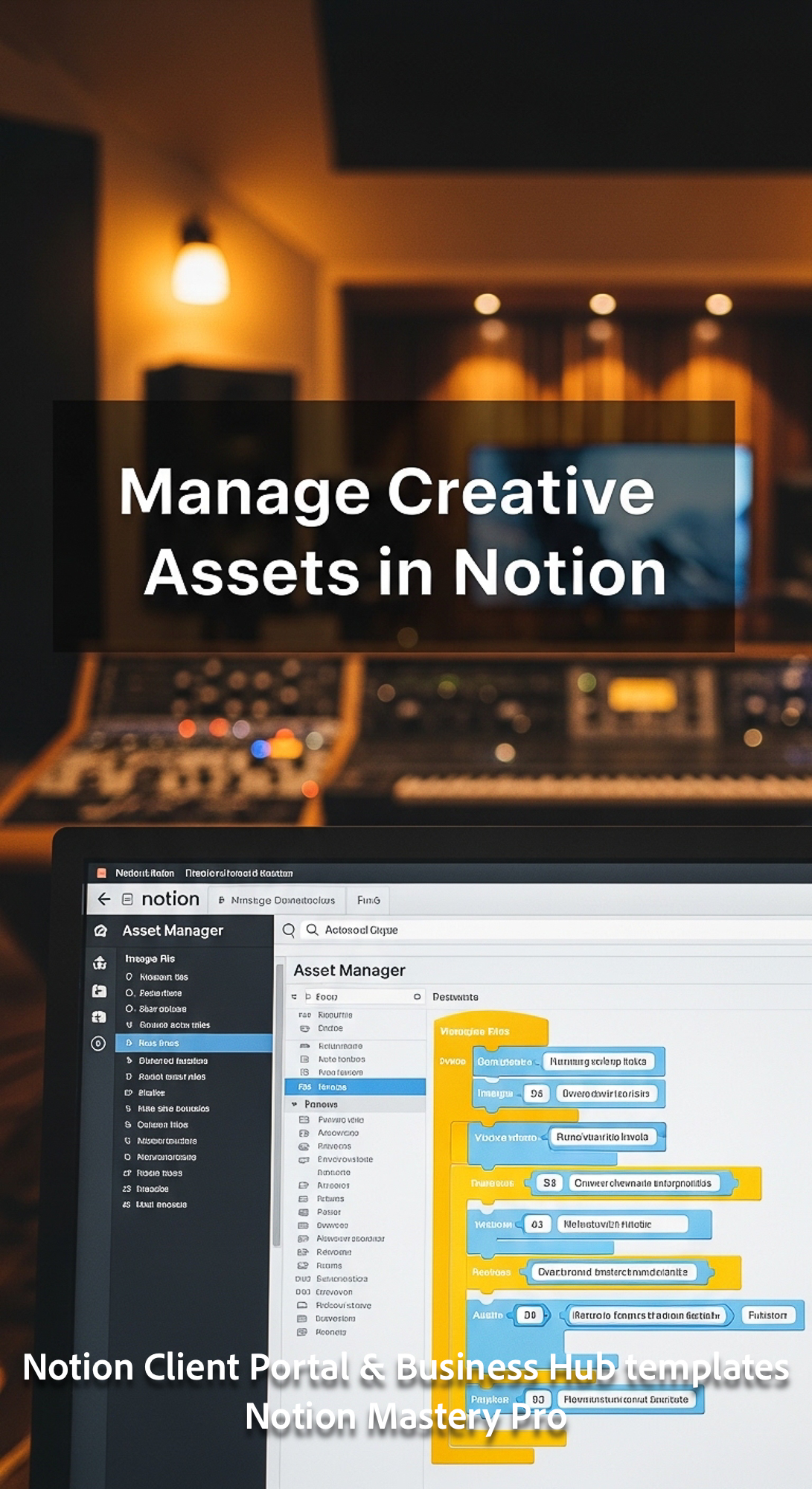Toggle the circle marker beside the 'Sbar oolıoae' row
Image resolution: width=812 pixels, height=1489 pixels.
click(129, 1009)
